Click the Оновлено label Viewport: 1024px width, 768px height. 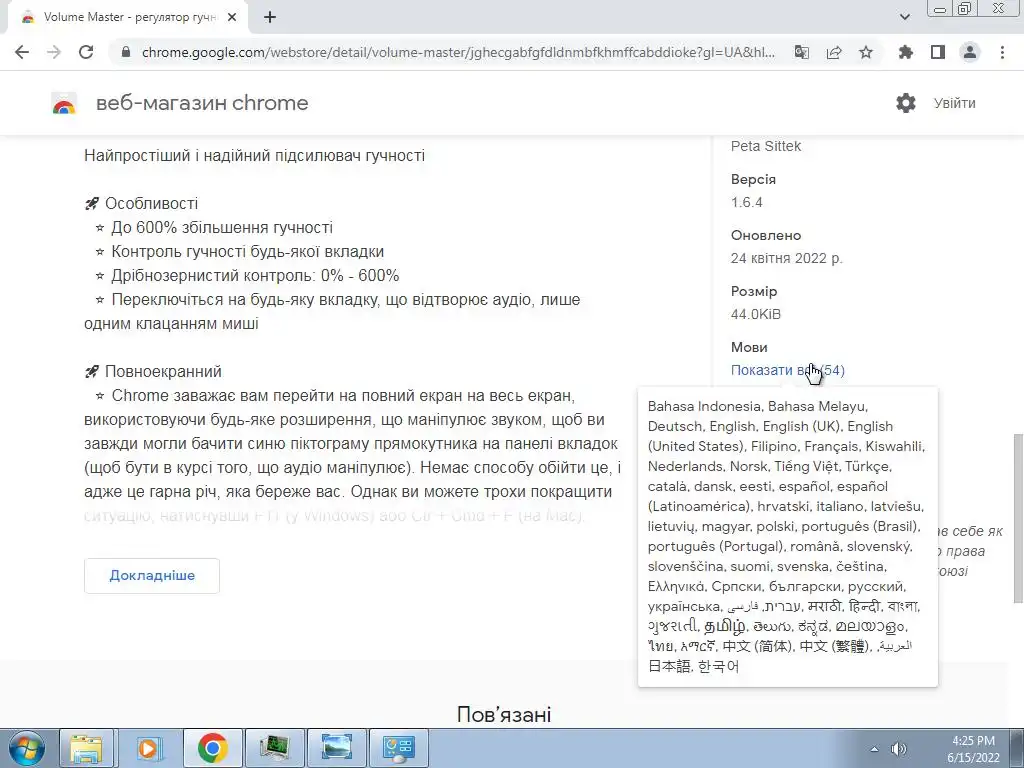pyautogui.click(x=765, y=235)
